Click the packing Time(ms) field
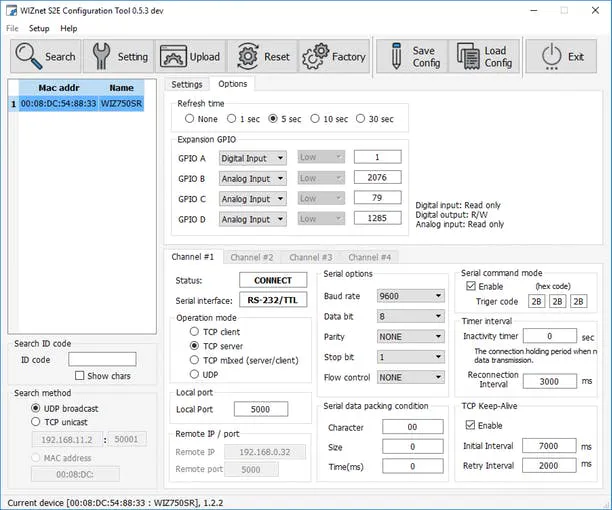The width and height of the screenshot is (612, 510). point(413,466)
